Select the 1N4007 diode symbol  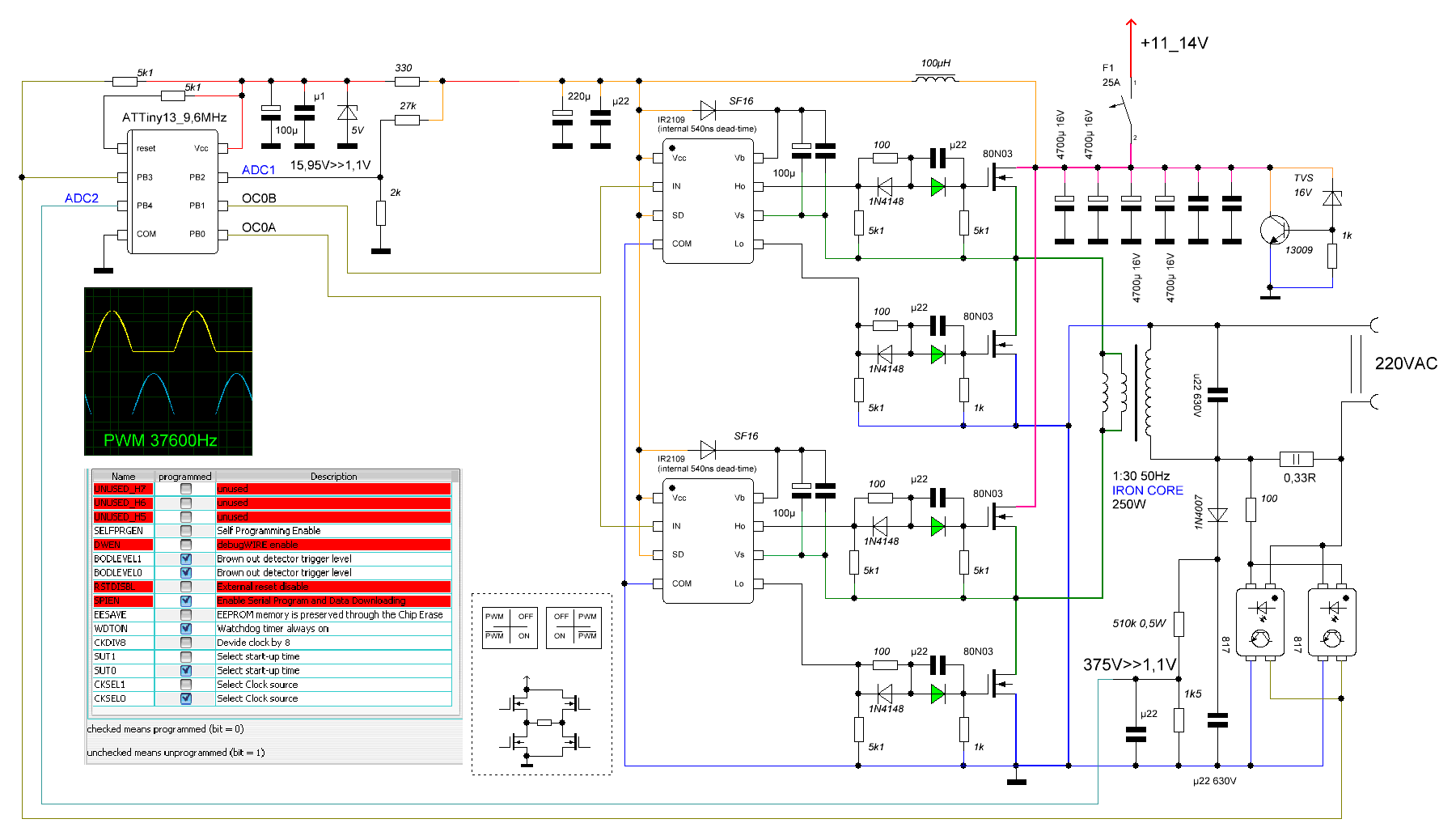click(x=1217, y=515)
